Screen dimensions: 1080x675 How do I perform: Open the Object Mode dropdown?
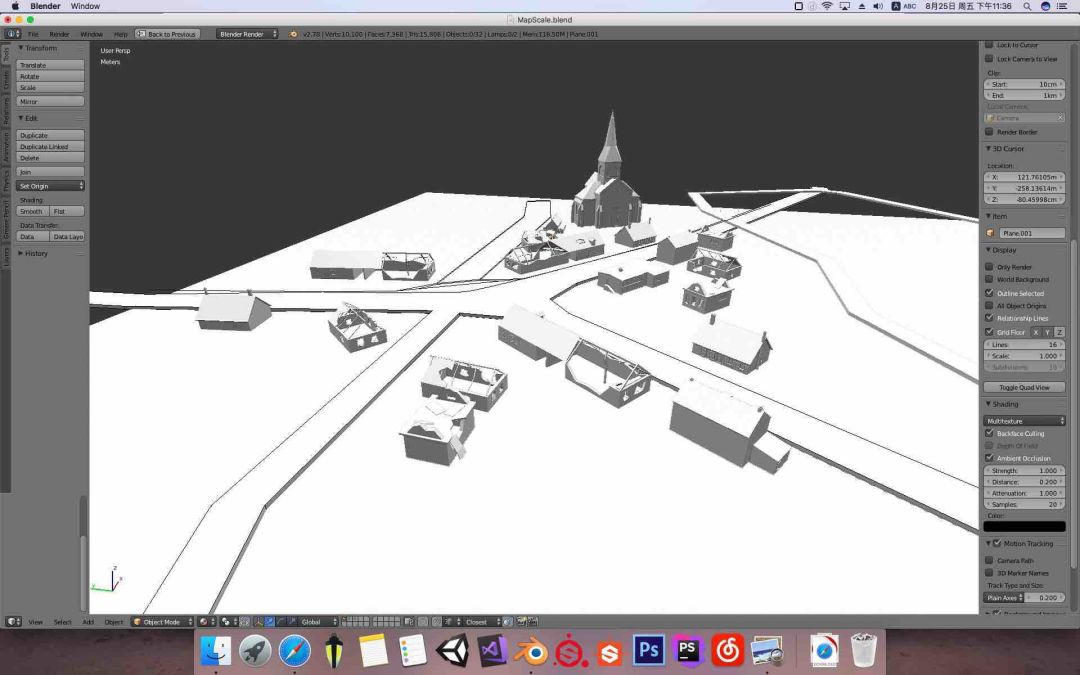coord(161,622)
